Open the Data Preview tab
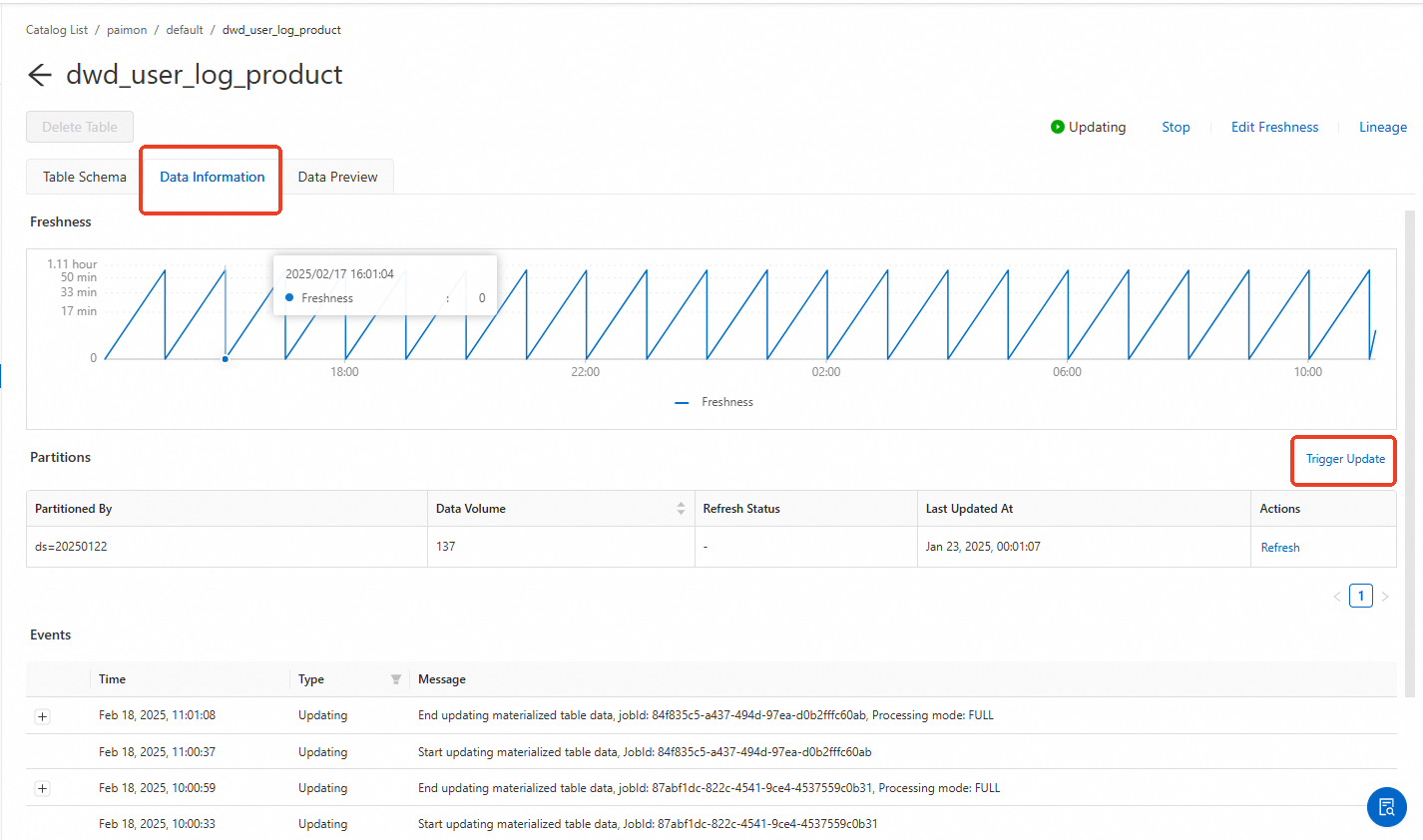The height and width of the screenshot is (840, 1423). [337, 176]
